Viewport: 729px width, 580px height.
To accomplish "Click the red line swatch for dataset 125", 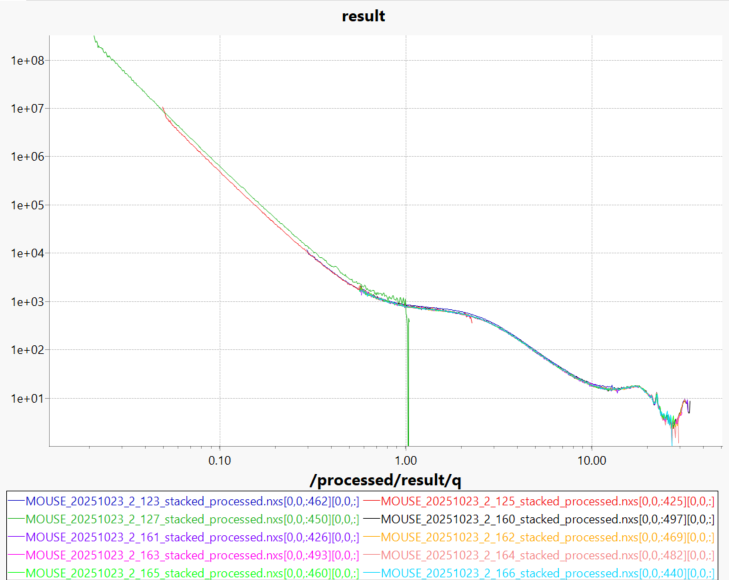I will coord(371,500).
